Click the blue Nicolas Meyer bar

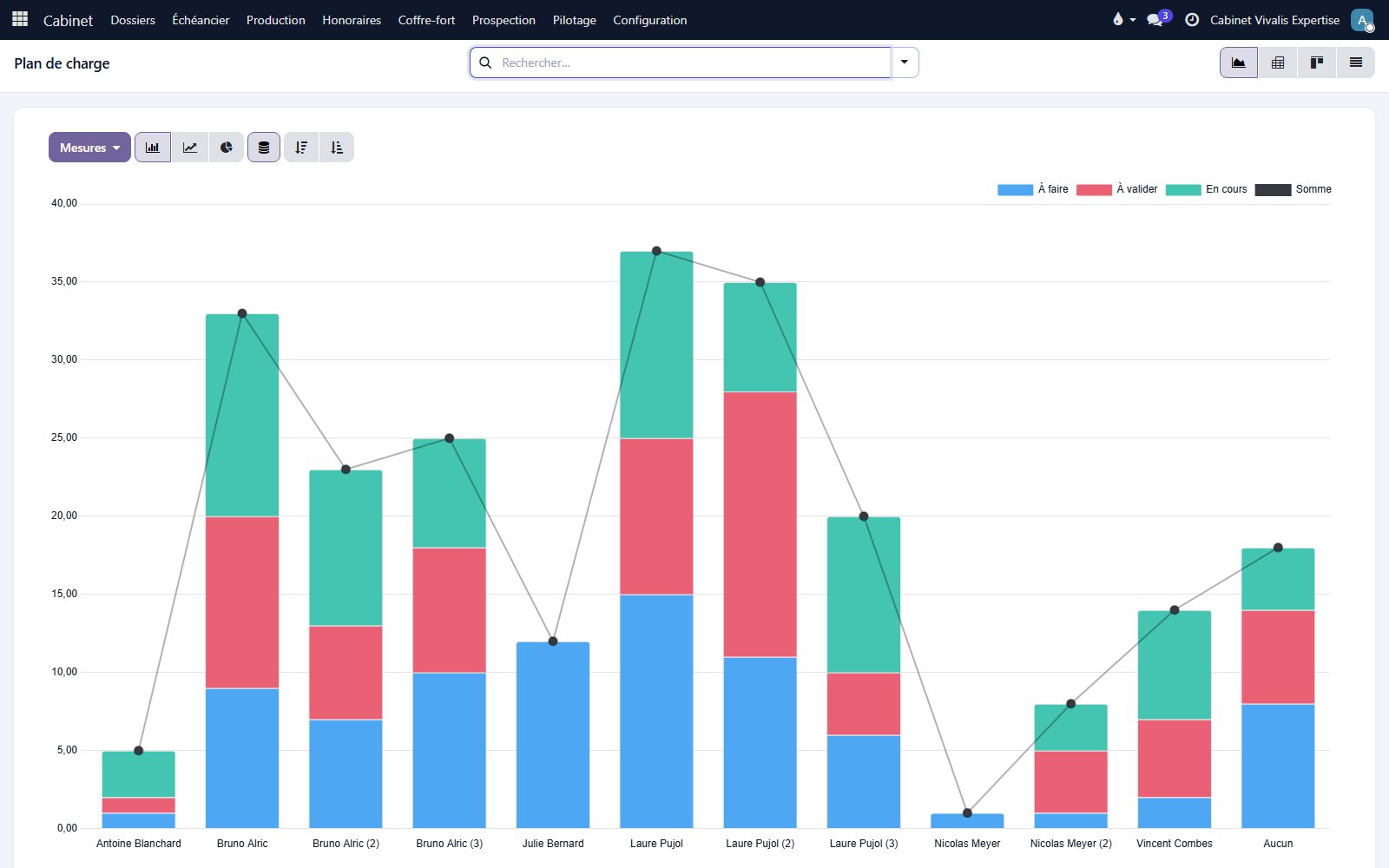tap(967, 821)
